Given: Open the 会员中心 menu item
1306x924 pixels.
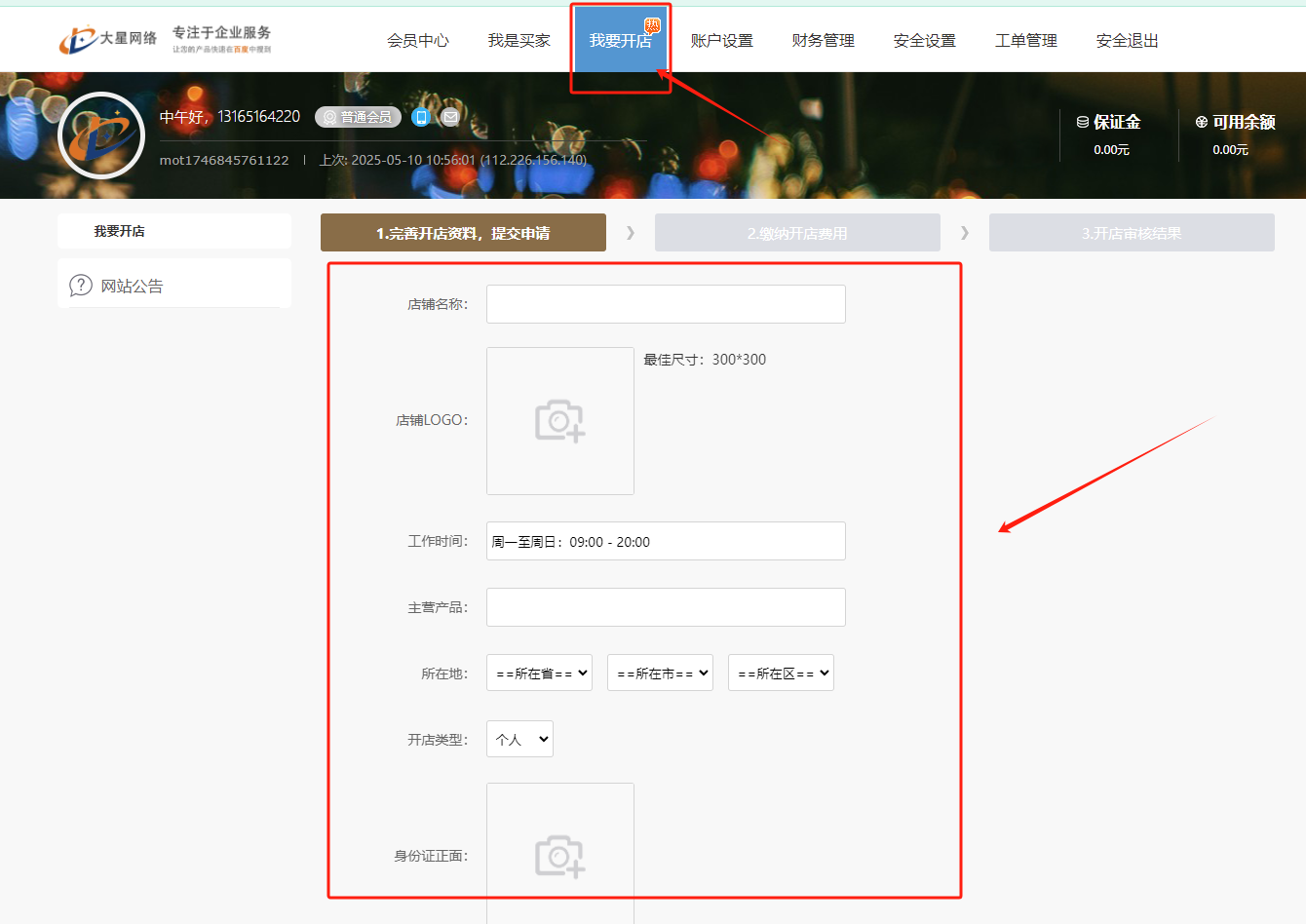Looking at the screenshot, I should [417, 40].
